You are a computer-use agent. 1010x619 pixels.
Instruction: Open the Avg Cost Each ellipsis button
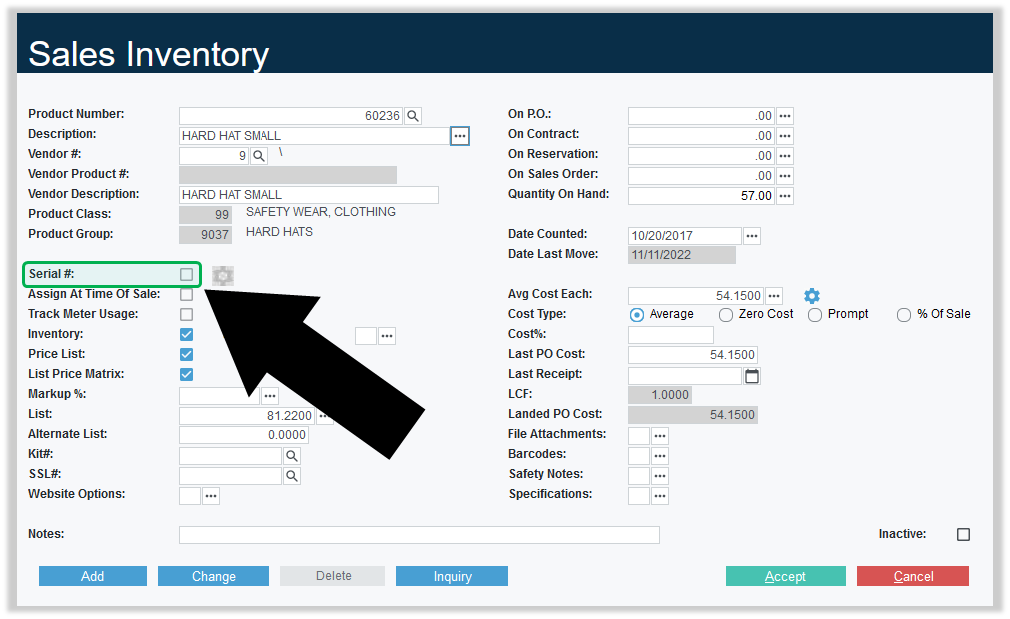click(774, 296)
